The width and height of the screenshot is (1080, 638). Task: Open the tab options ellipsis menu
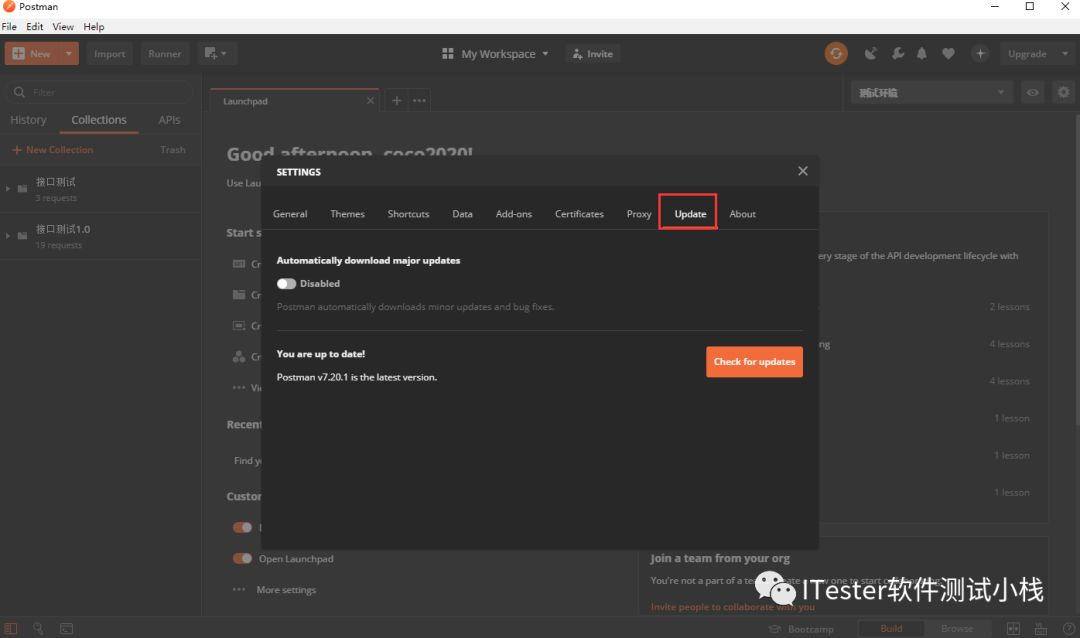[419, 101]
